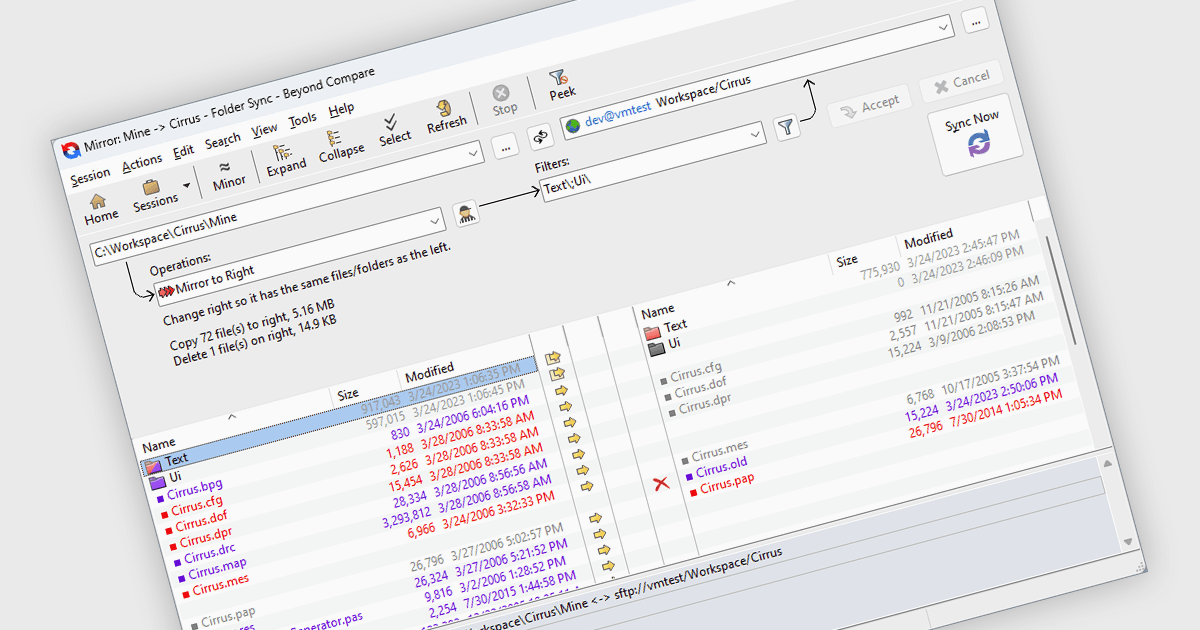Sort by left pane Size column header

[x=347, y=394]
